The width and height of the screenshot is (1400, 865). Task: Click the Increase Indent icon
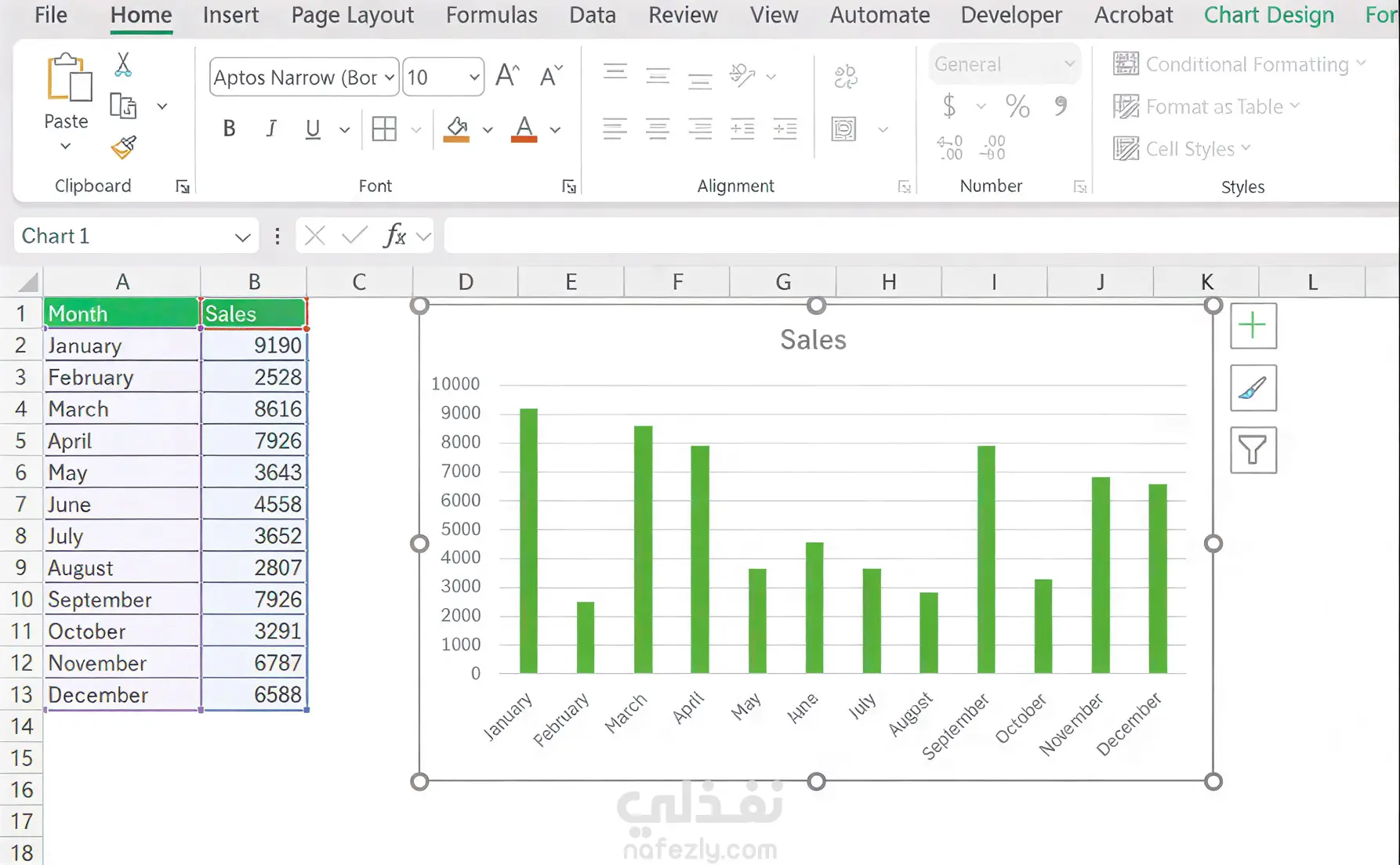point(785,128)
